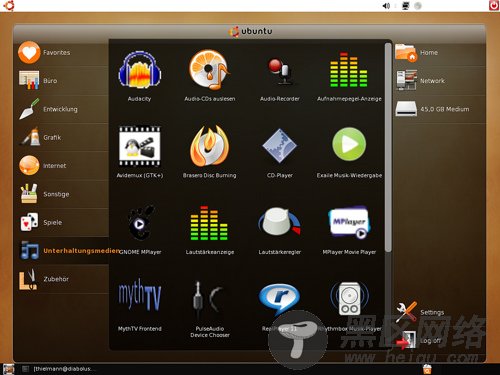Open the Entwicklung category
The image size is (500, 375).
click(x=62, y=109)
